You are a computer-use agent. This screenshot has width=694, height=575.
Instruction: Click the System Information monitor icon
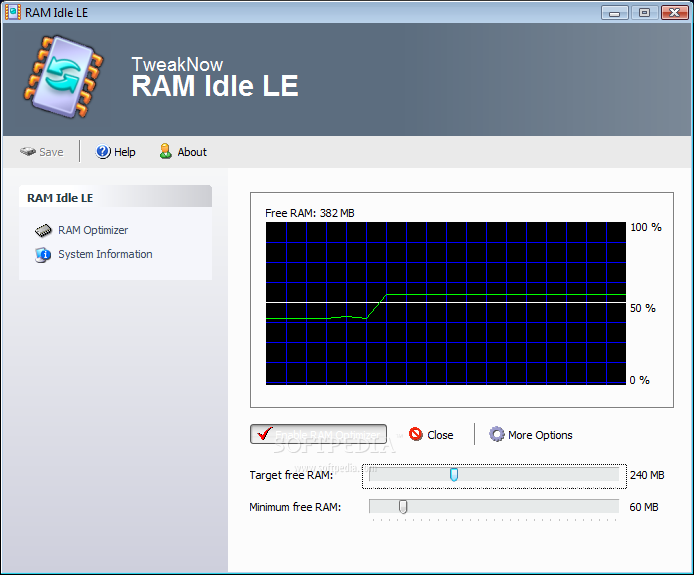(43, 255)
